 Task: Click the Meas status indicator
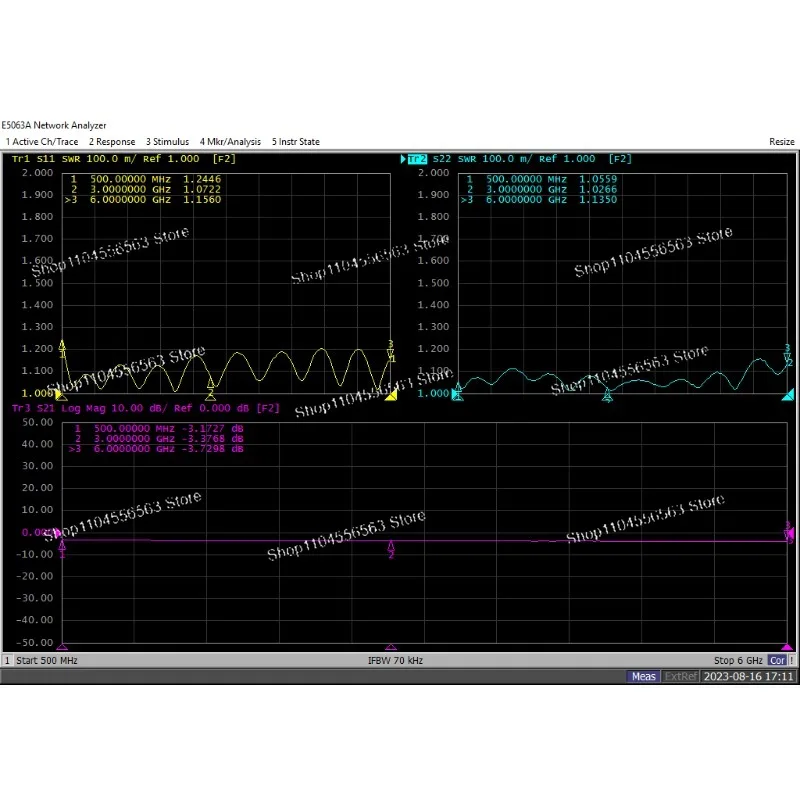(x=643, y=677)
